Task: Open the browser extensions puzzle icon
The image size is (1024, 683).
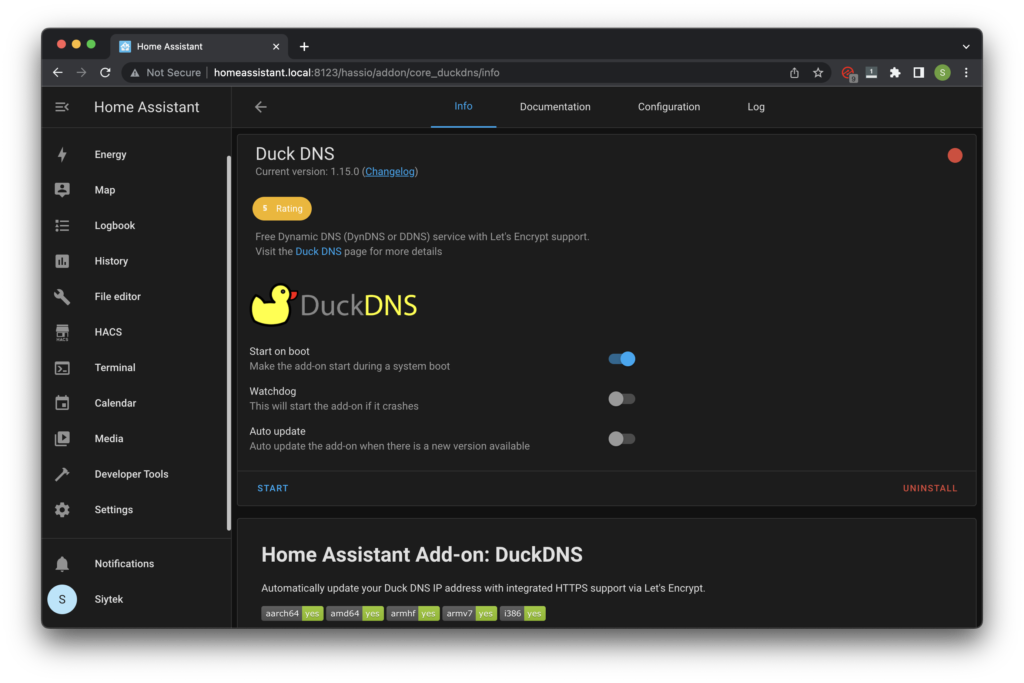Action: pos(895,72)
